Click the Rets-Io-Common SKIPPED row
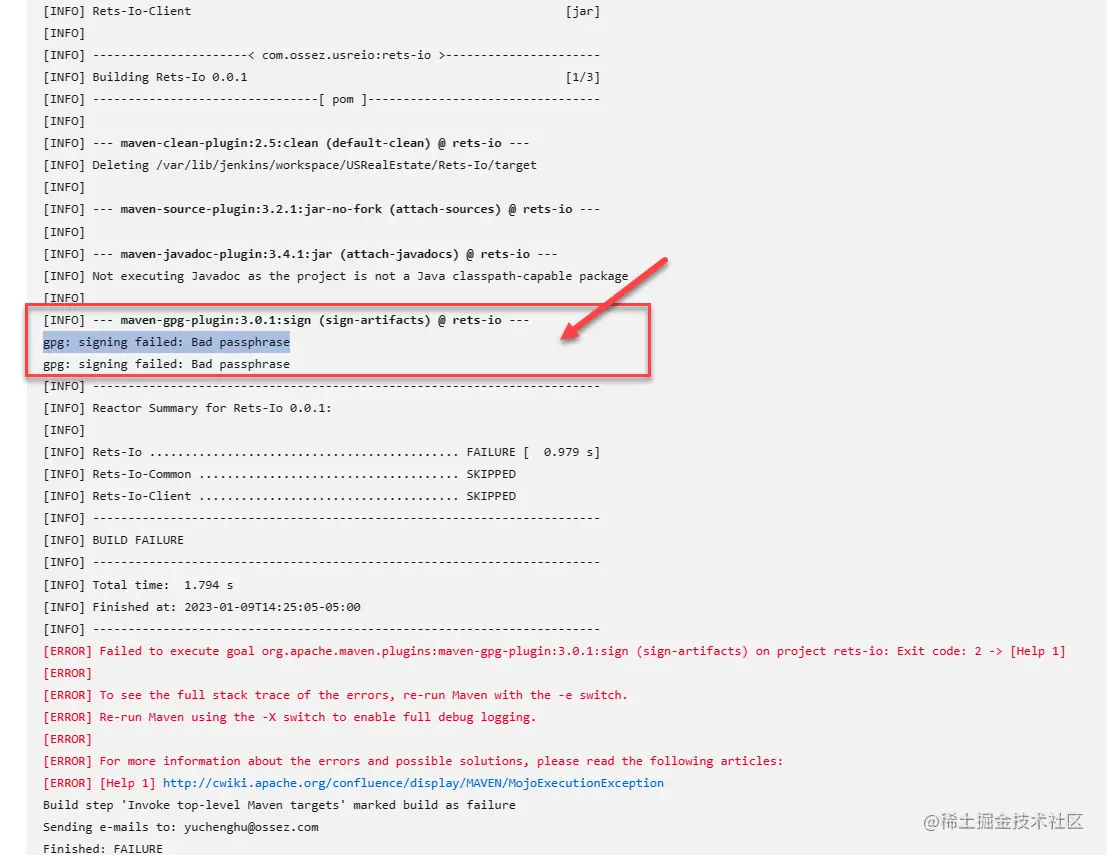1107x855 pixels. [279, 474]
